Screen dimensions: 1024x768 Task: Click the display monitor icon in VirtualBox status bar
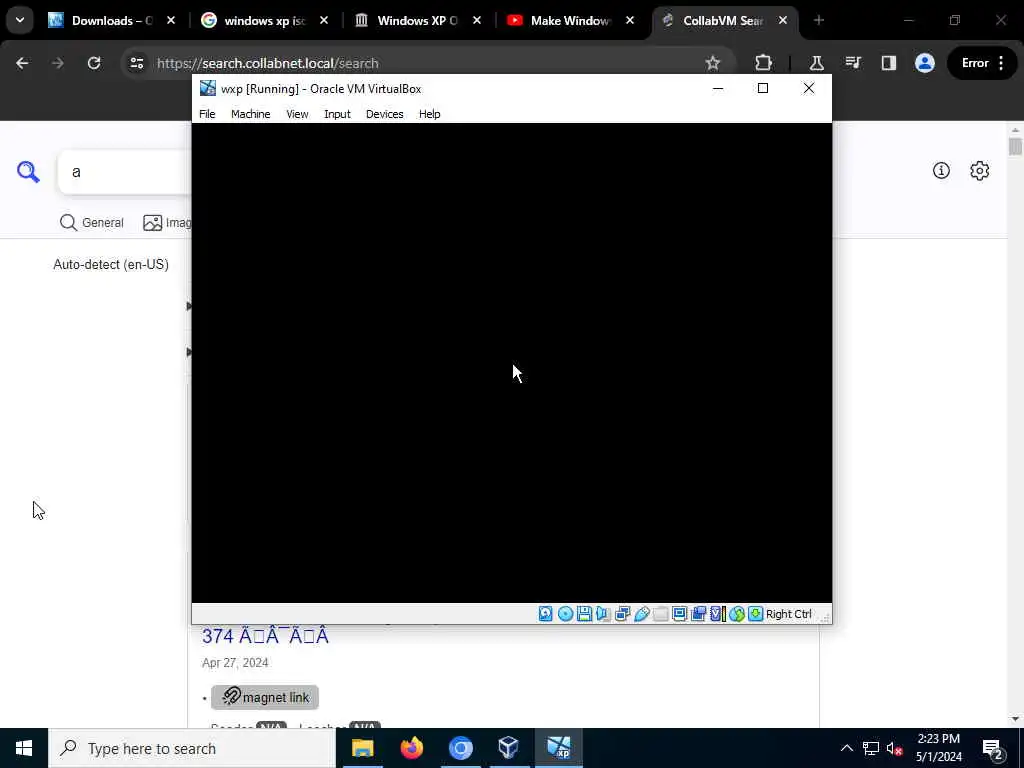679,614
